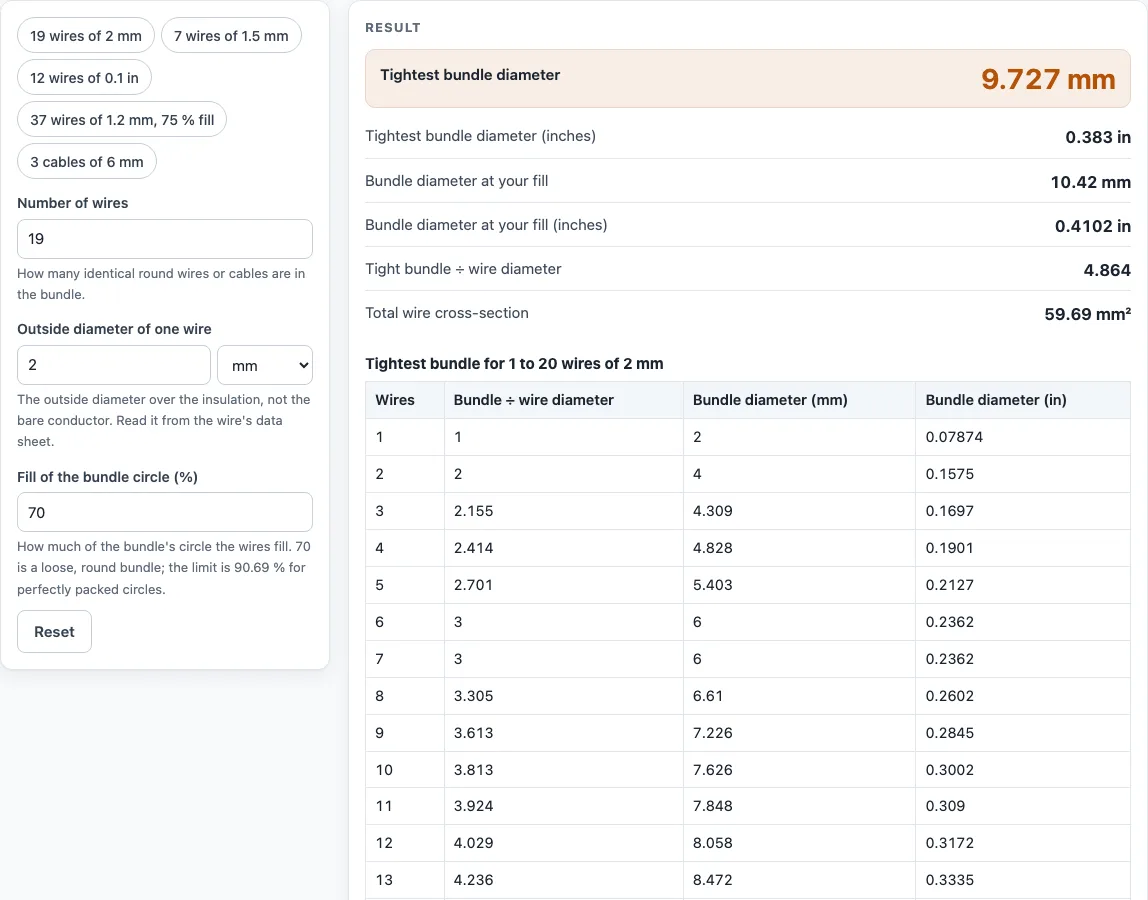Click the 'Bundle diameter (mm)' column header

[x=800, y=400]
